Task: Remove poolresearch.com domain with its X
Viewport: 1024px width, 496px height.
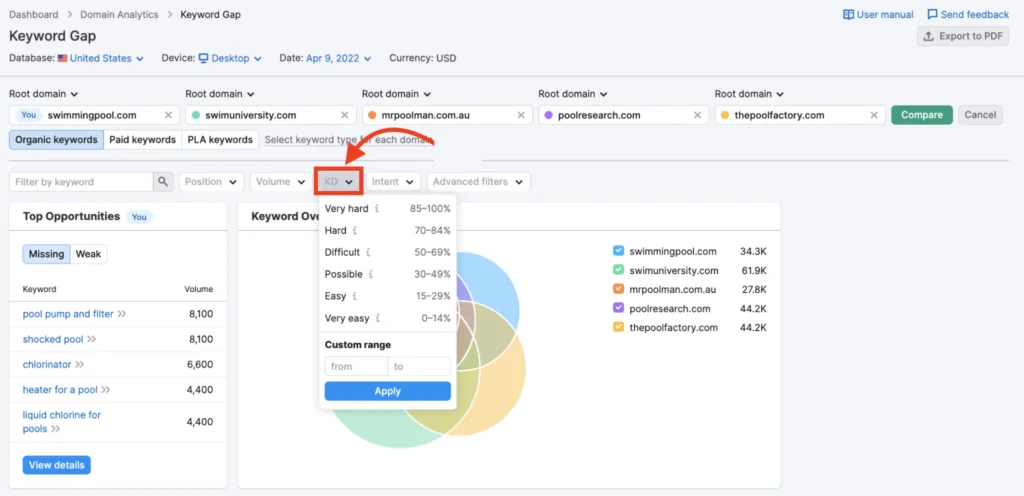Action: [x=697, y=115]
